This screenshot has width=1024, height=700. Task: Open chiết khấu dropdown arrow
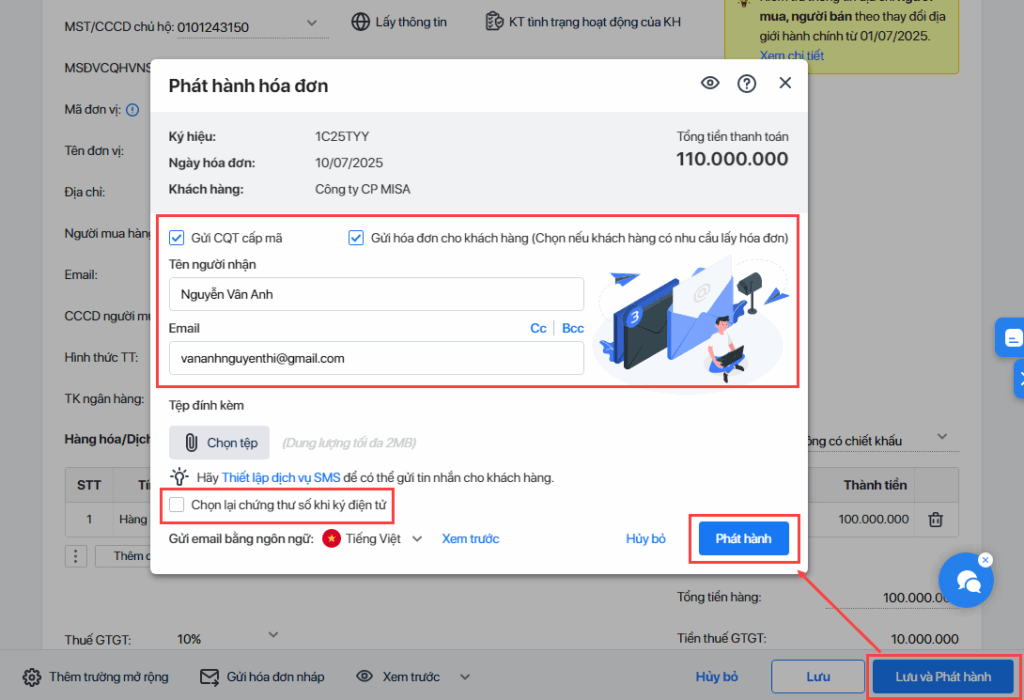[x=942, y=436]
